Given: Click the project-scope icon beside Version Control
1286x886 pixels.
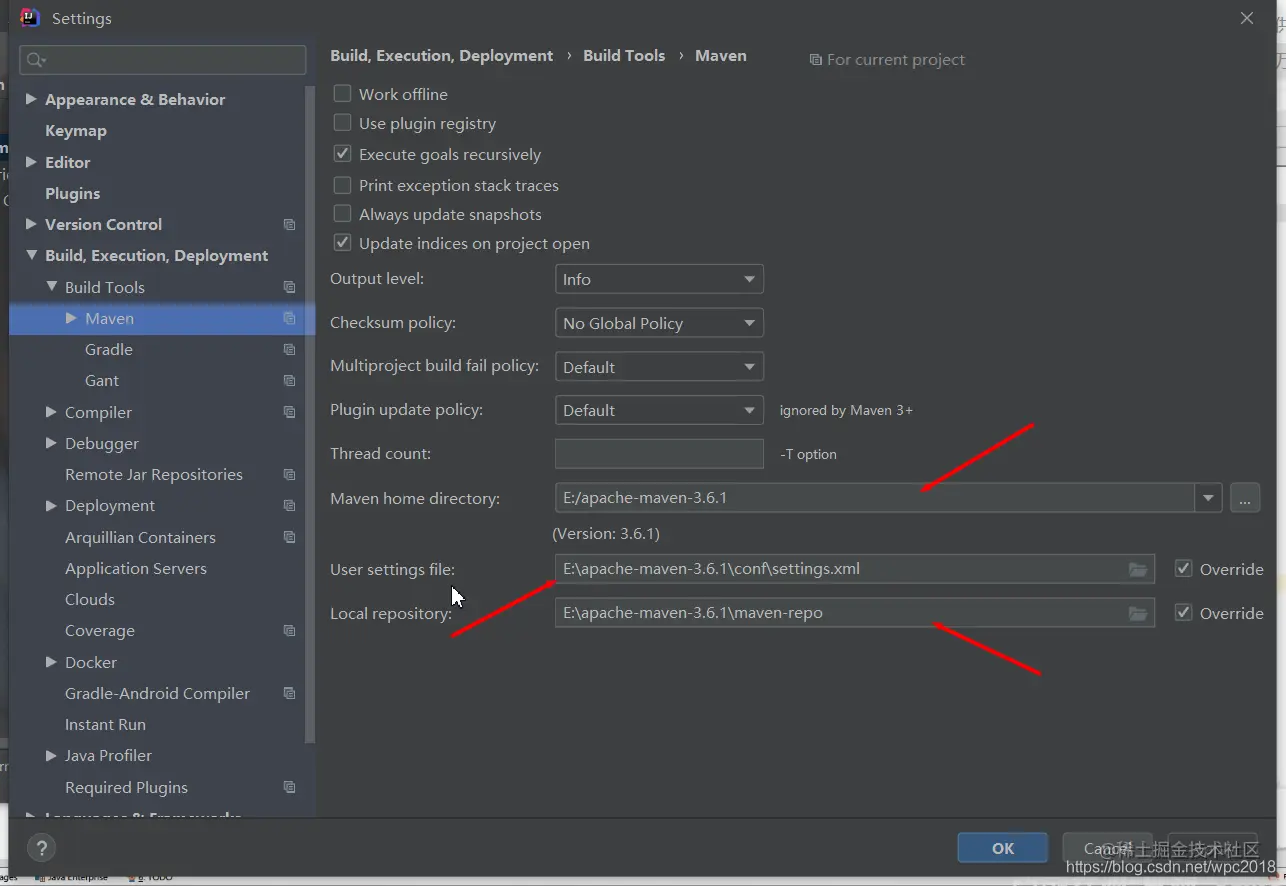Looking at the screenshot, I should (x=289, y=225).
